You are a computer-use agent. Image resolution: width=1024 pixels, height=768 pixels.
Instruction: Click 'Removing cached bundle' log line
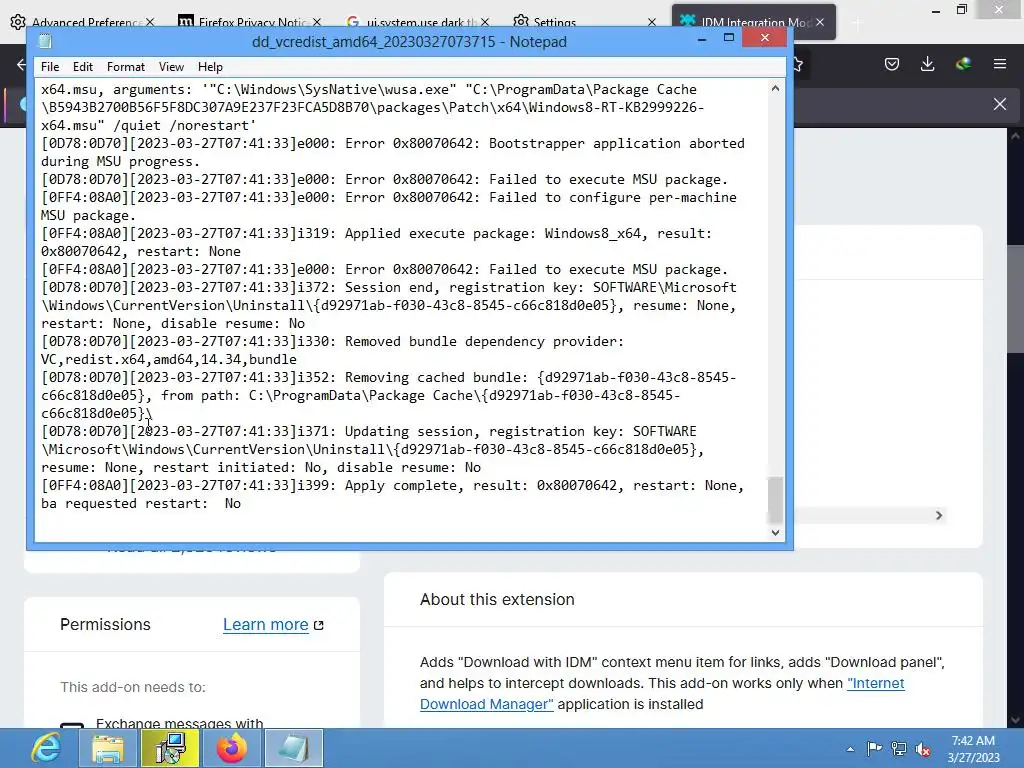[x=389, y=377]
